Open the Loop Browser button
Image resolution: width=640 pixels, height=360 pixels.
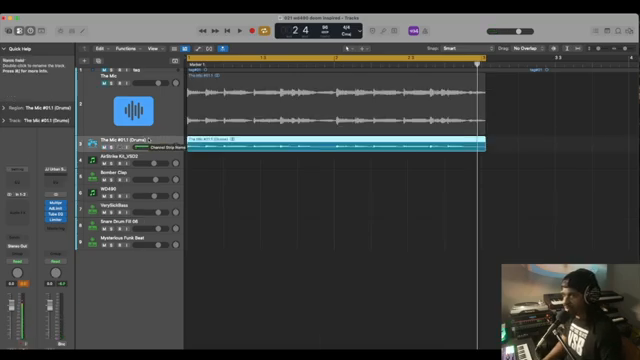[x=618, y=31]
